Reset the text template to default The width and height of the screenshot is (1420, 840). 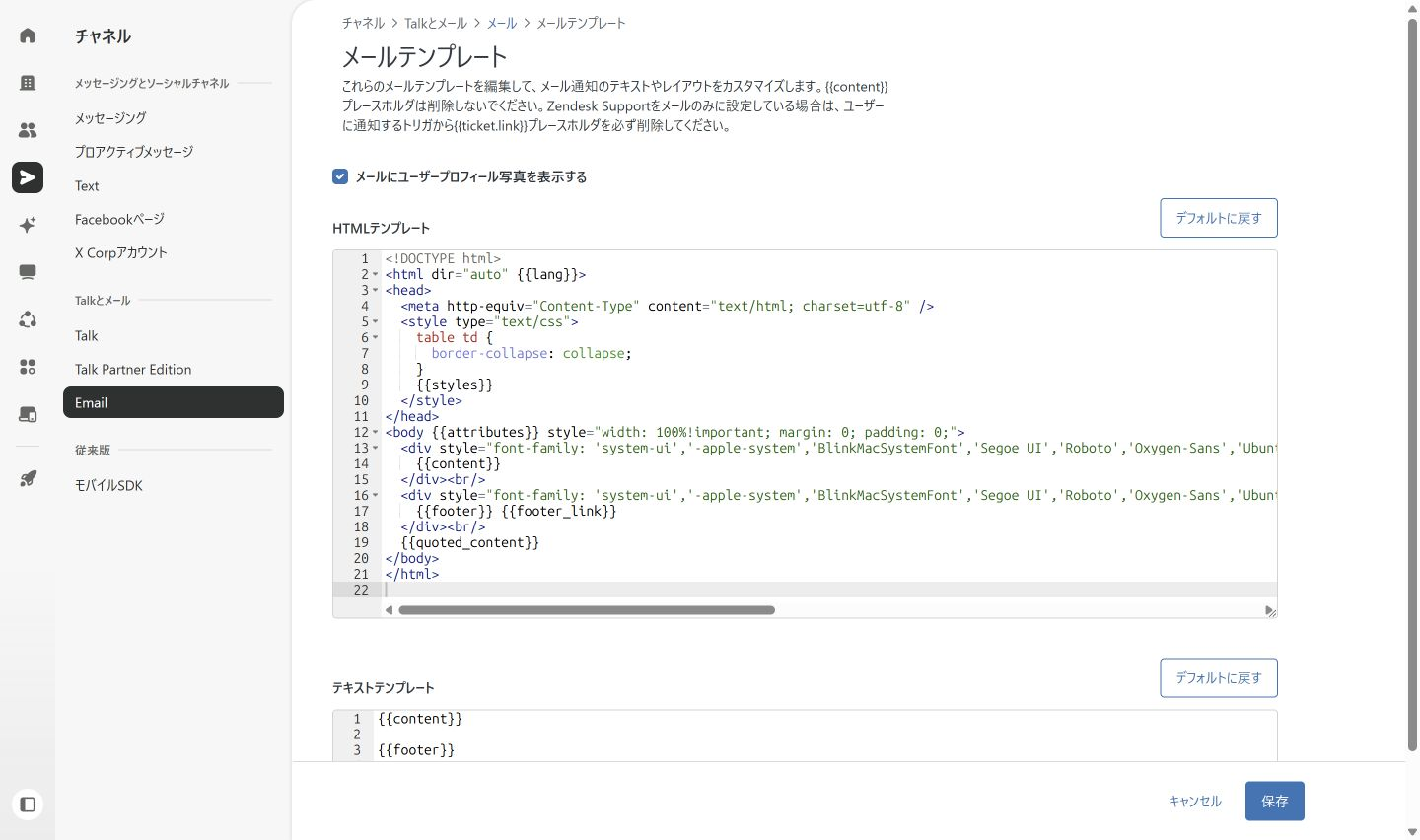(1219, 678)
